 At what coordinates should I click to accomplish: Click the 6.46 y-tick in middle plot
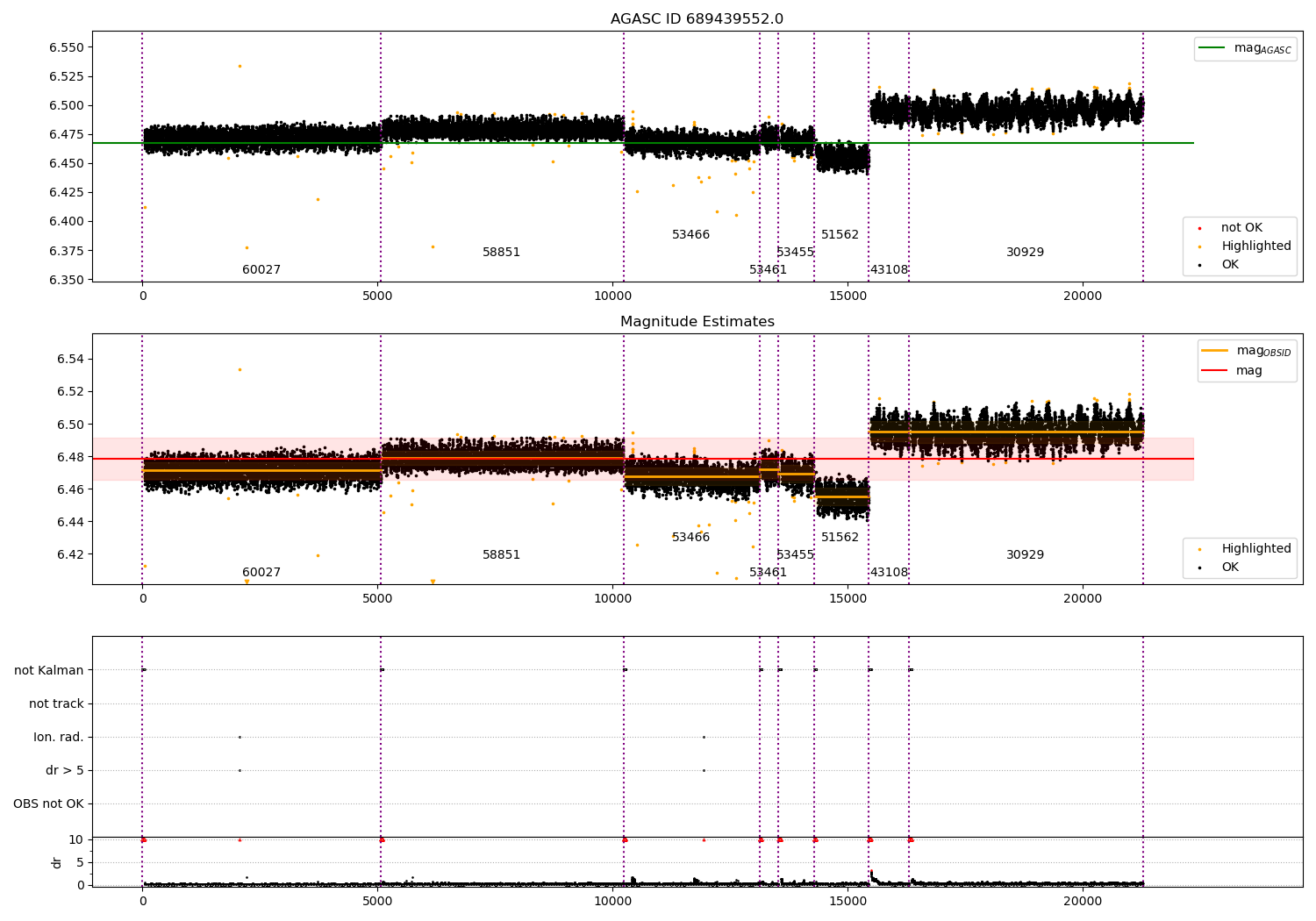tap(70, 489)
